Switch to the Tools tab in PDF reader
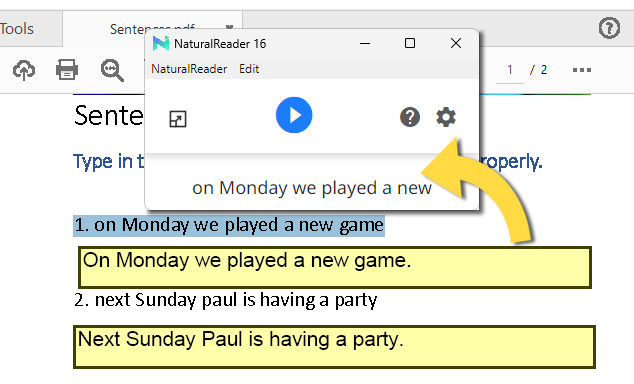 pos(17,29)
